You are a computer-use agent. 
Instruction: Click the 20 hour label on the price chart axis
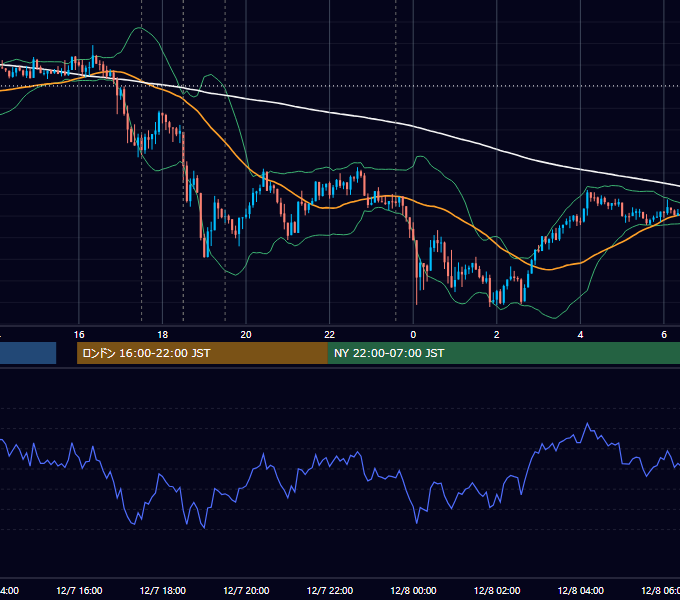tap(246, 335)
